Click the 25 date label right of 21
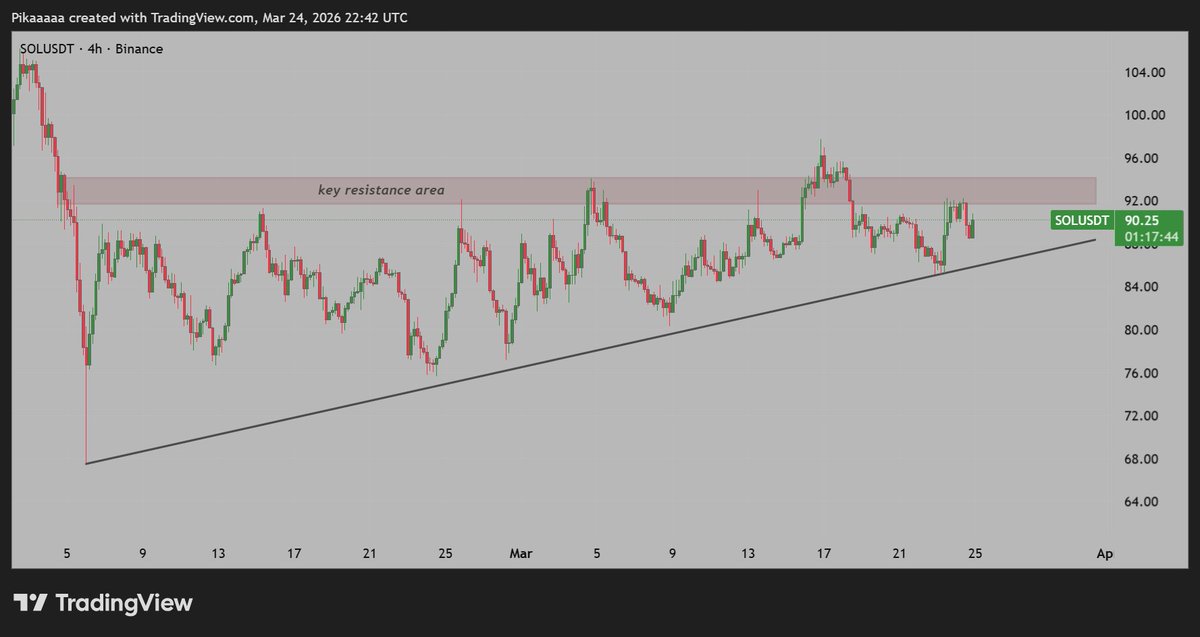1200x637 pixels. pyautogui.click(x=976, y=552)
